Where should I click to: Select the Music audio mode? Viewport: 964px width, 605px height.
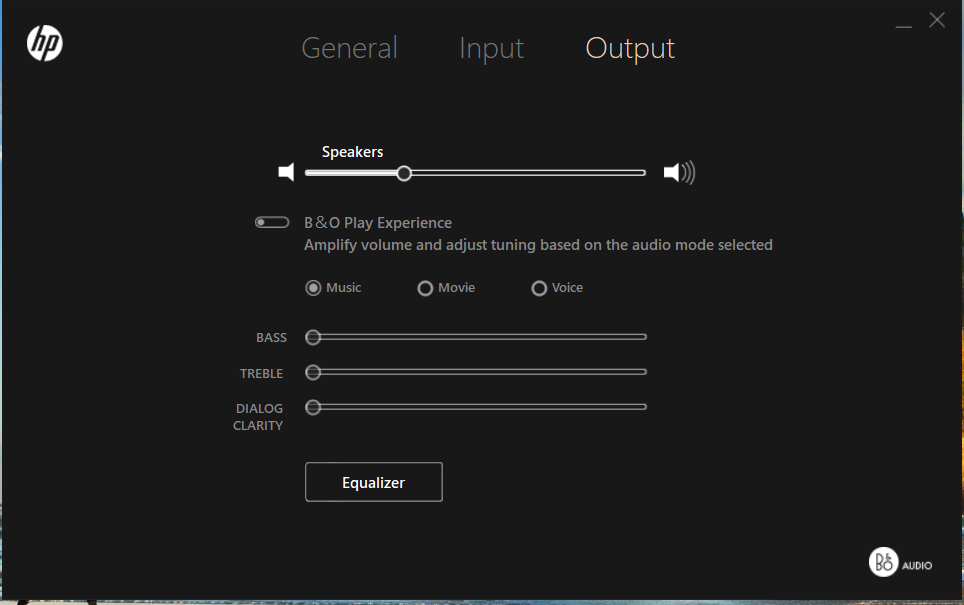pyautogui.click(x=314, y=288)
